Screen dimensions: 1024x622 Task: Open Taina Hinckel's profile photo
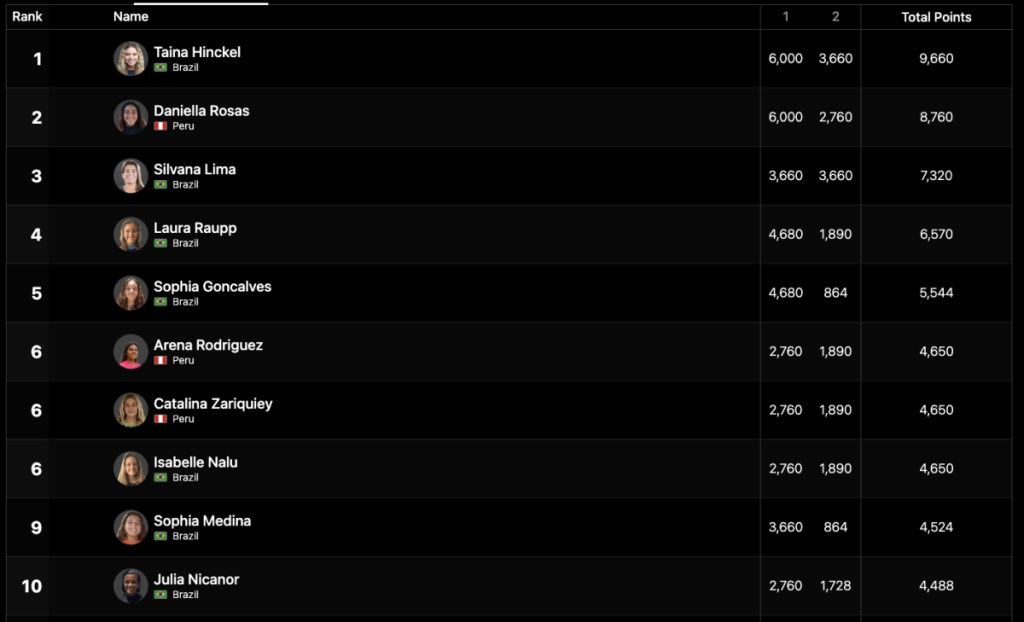click(131, 59)
